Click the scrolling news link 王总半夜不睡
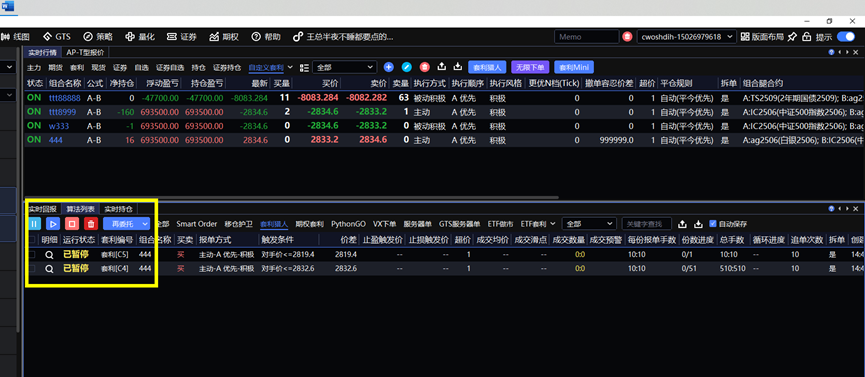Screen dimensions: 865x377 point(343,37)
